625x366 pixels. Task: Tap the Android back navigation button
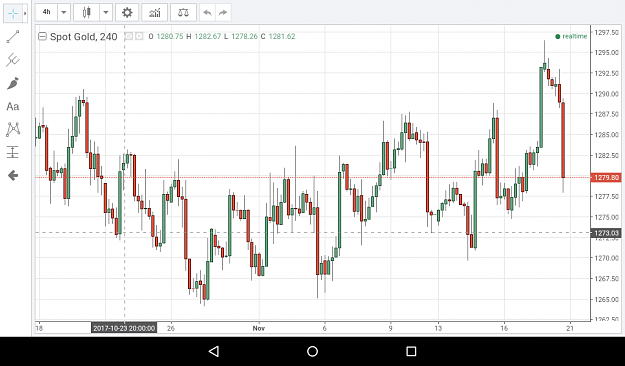point(214,351)
